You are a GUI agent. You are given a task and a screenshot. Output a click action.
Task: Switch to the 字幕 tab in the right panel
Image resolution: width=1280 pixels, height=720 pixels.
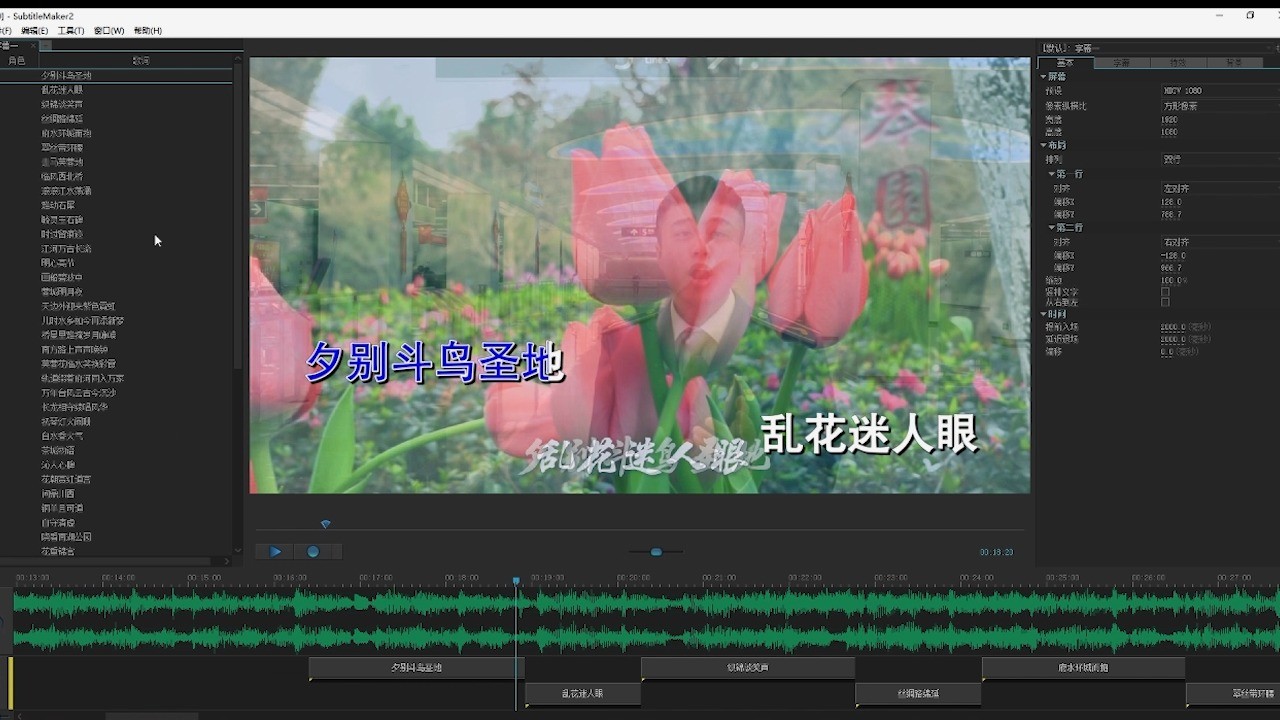click(x=1124, y=62)
